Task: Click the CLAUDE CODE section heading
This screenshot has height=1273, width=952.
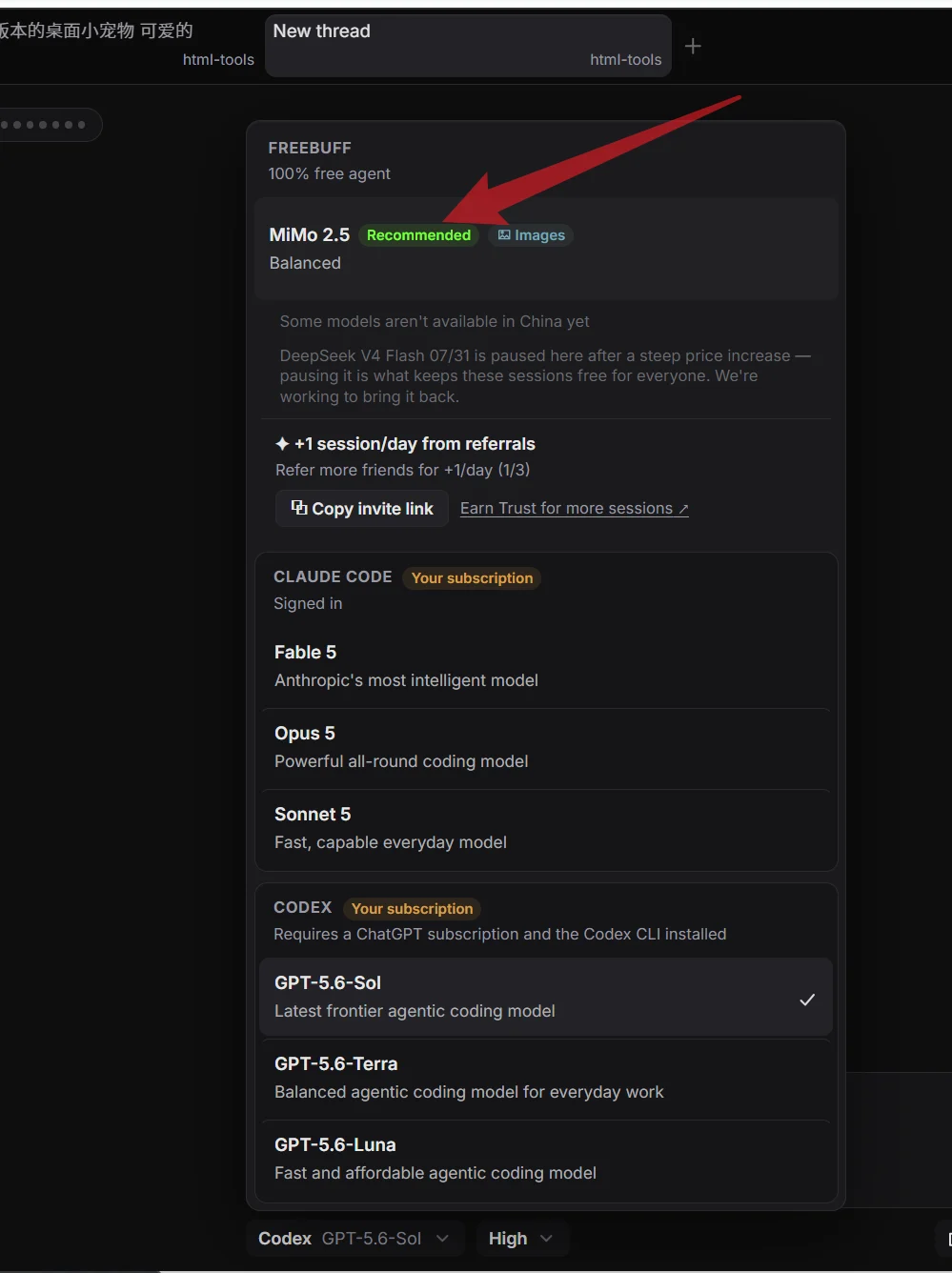Action: (x=333, y=576)
